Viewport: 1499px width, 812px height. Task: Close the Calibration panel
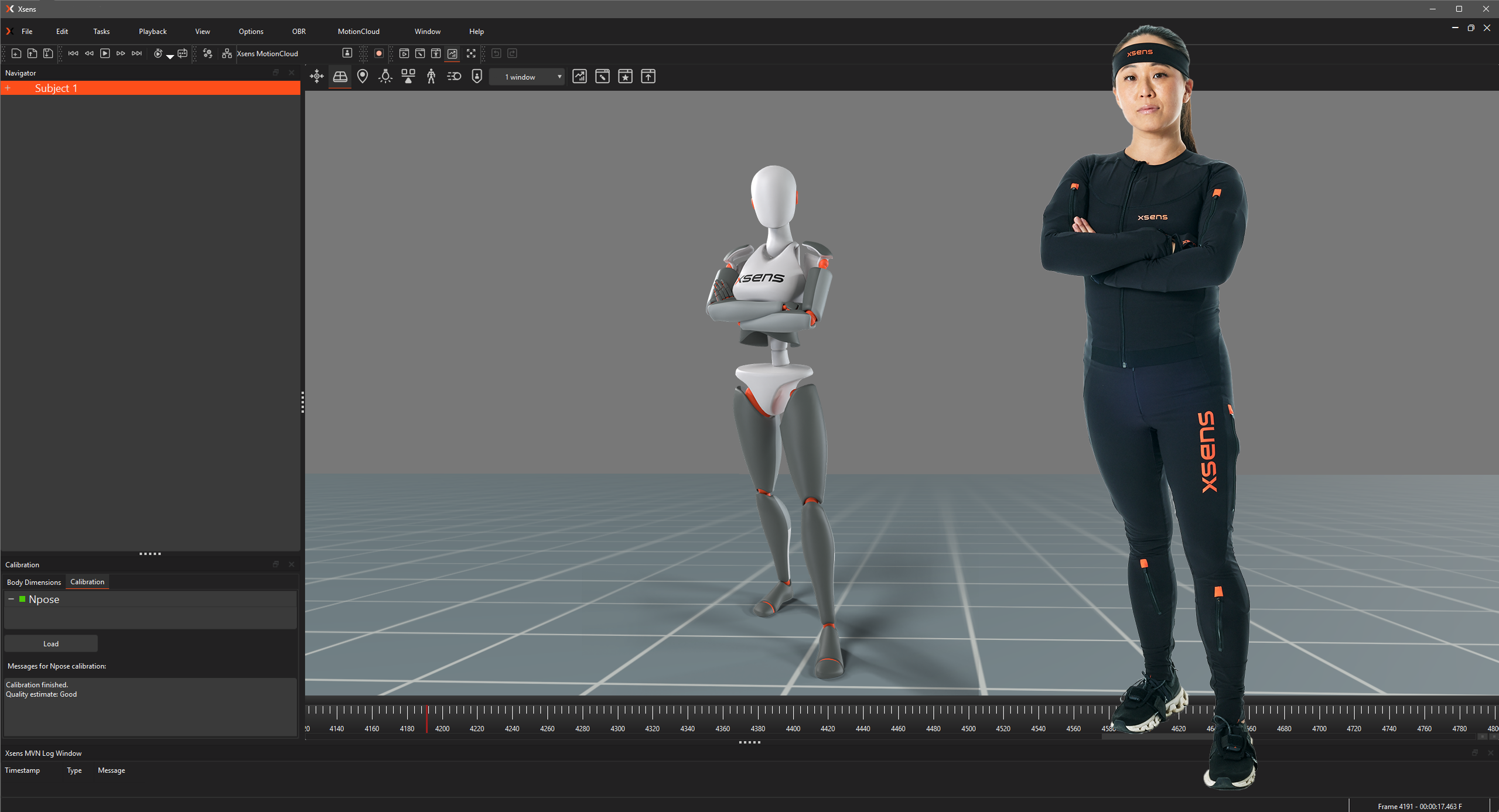(x=292, y=564)
